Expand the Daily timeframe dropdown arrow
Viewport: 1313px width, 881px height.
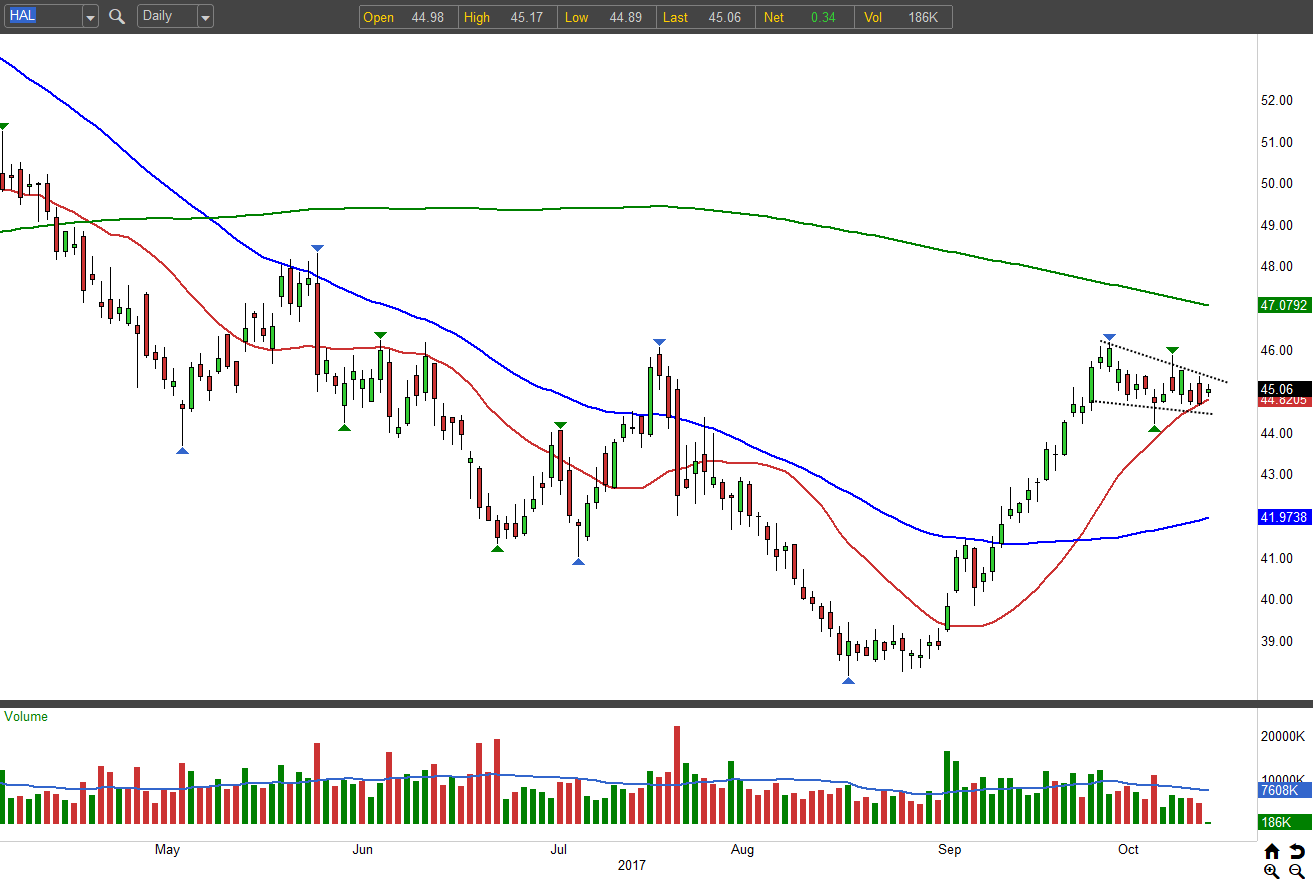pos(205,17)
